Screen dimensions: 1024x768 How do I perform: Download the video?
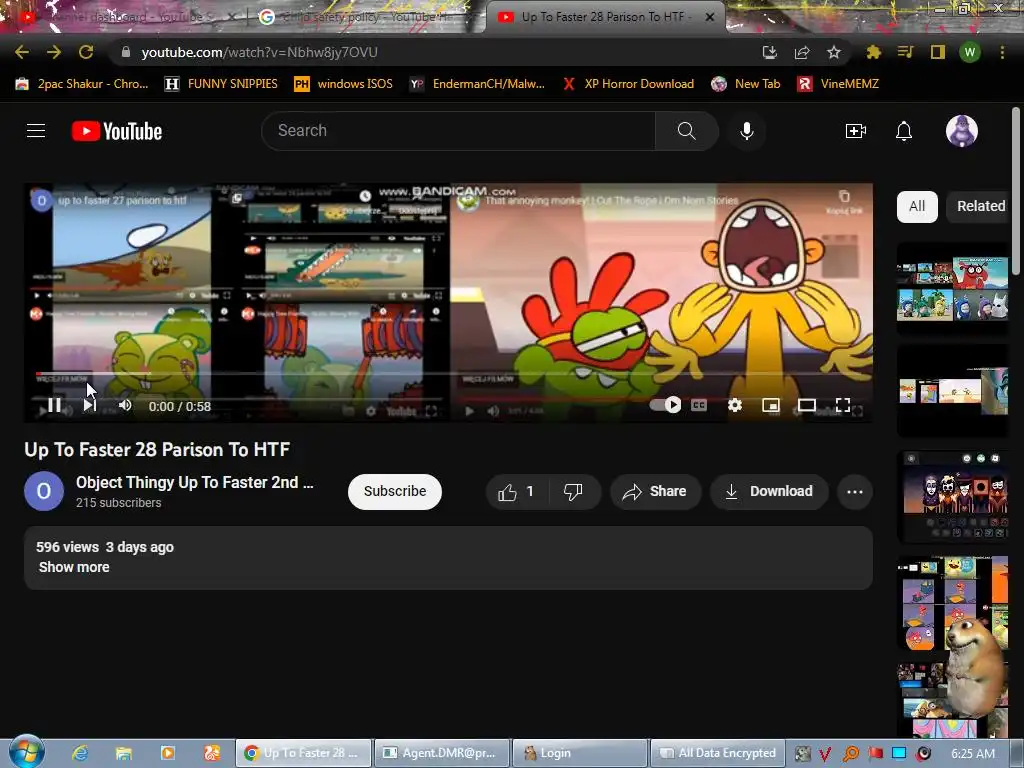click(769, 492)
